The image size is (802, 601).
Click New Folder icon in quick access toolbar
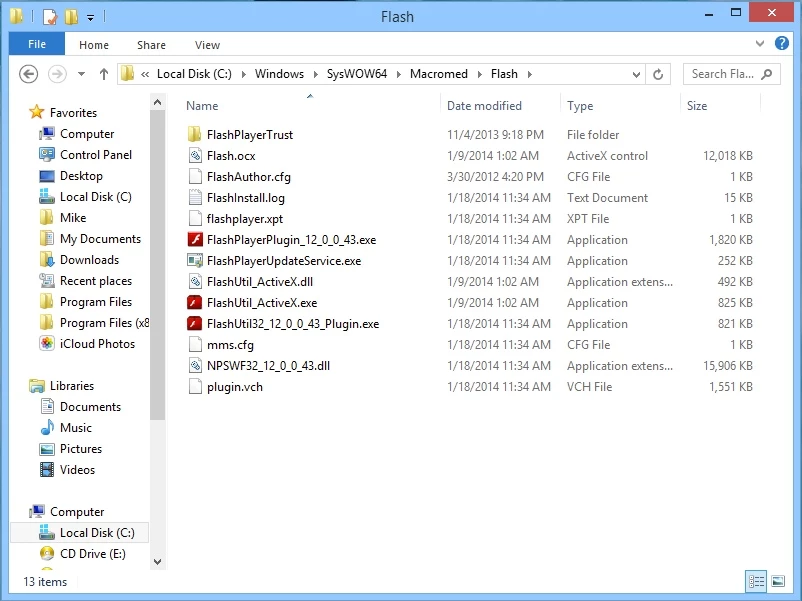(x=71, y=17)
